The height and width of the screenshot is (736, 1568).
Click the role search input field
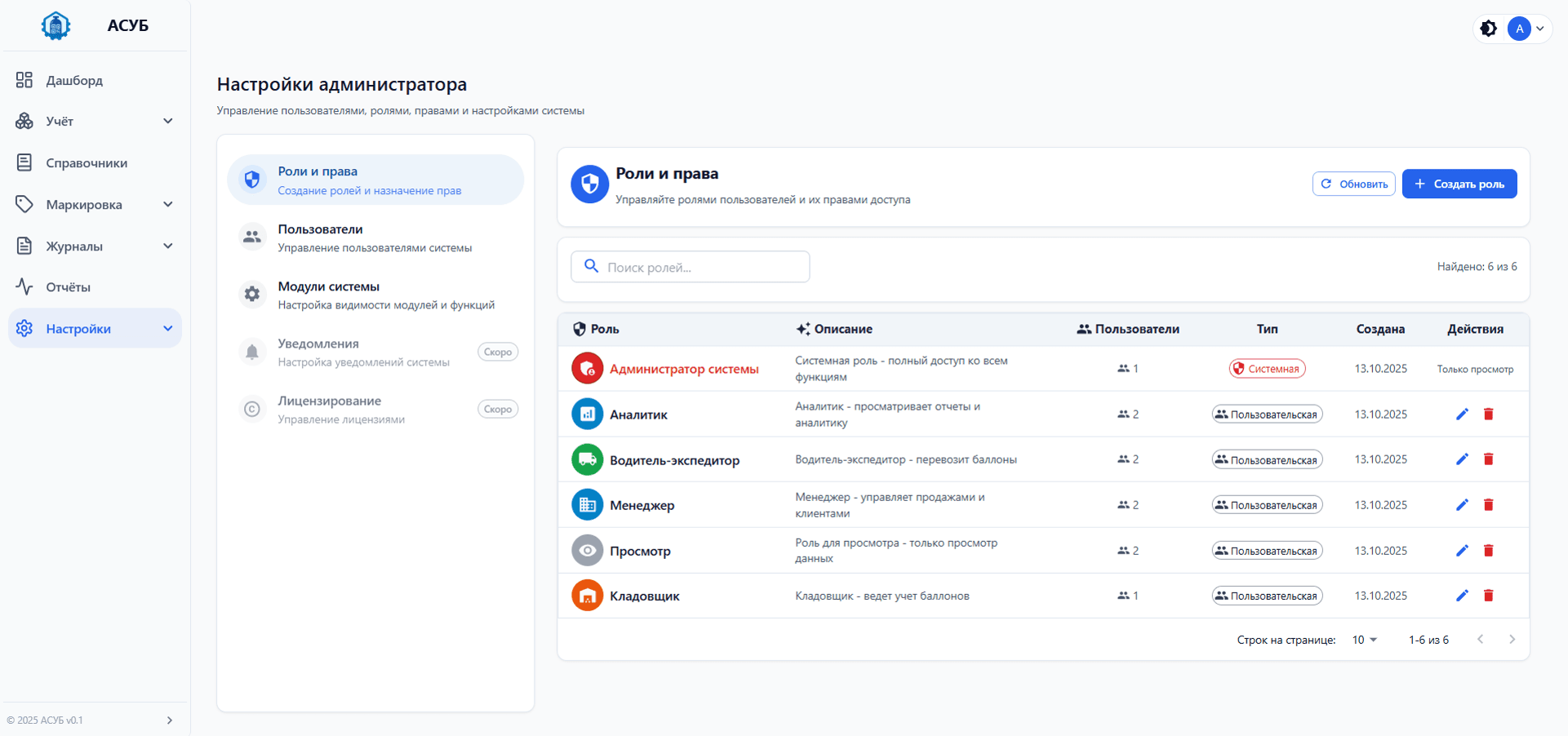tap(690, 266)
